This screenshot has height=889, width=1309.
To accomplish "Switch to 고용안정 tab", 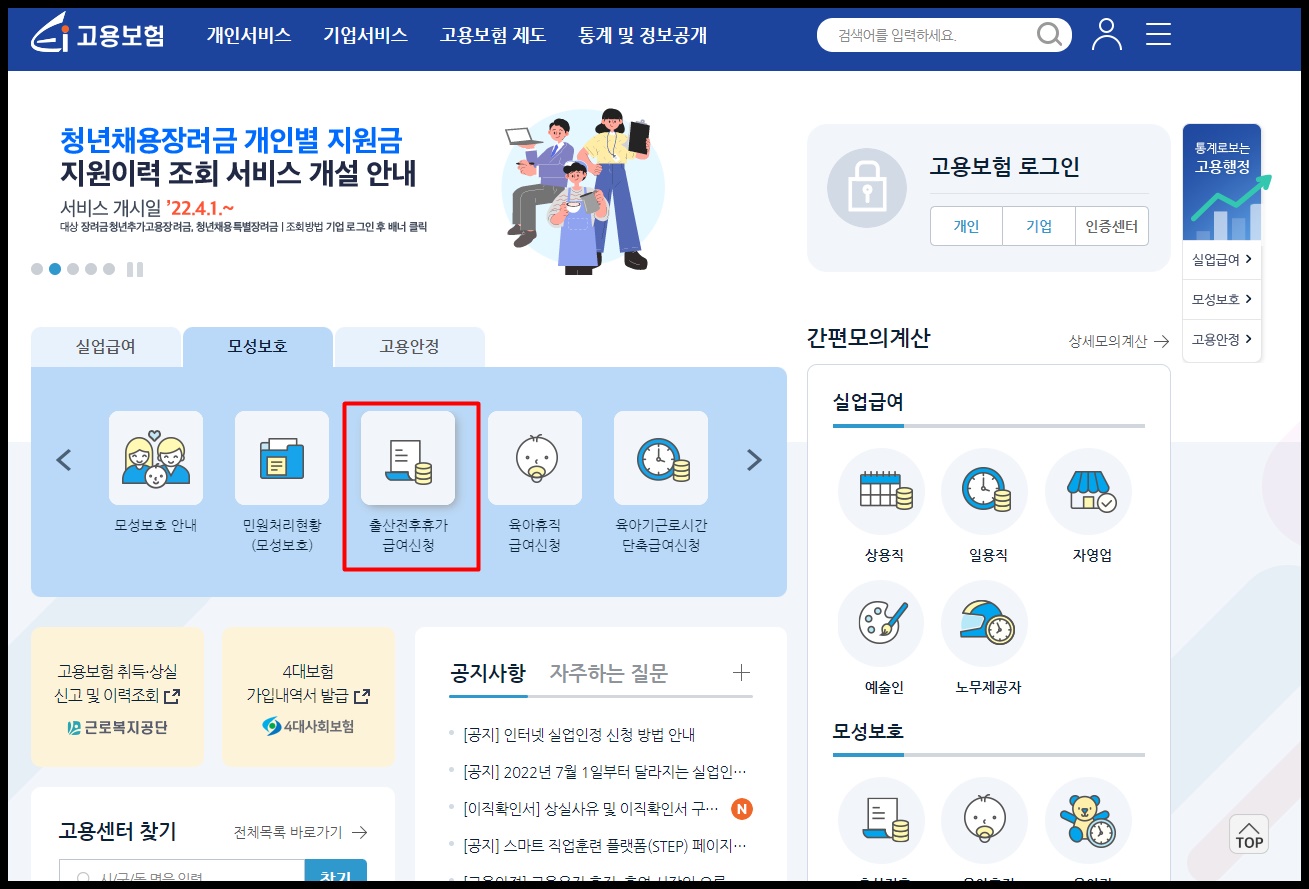I will coord(409,347).
